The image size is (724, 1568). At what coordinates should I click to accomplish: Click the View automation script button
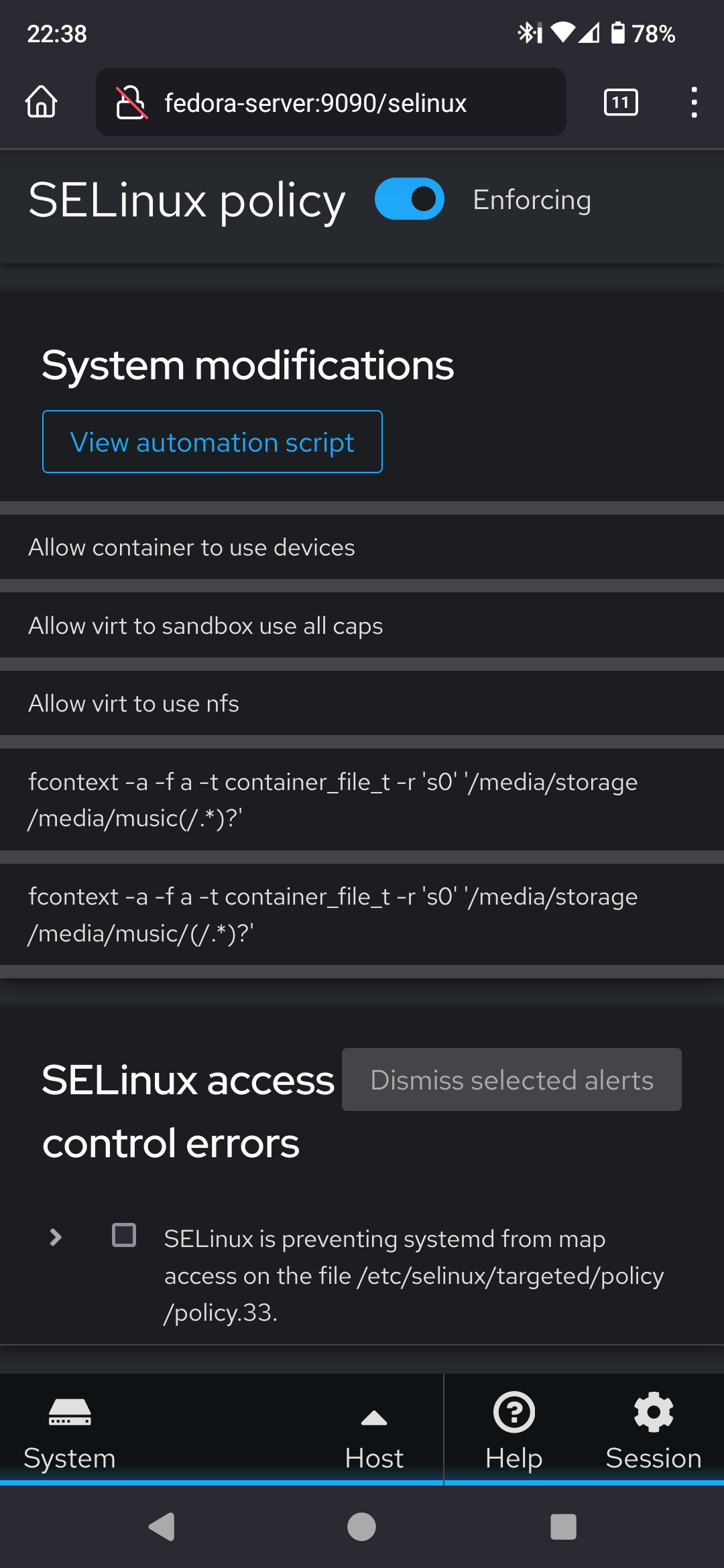point(213,442)
